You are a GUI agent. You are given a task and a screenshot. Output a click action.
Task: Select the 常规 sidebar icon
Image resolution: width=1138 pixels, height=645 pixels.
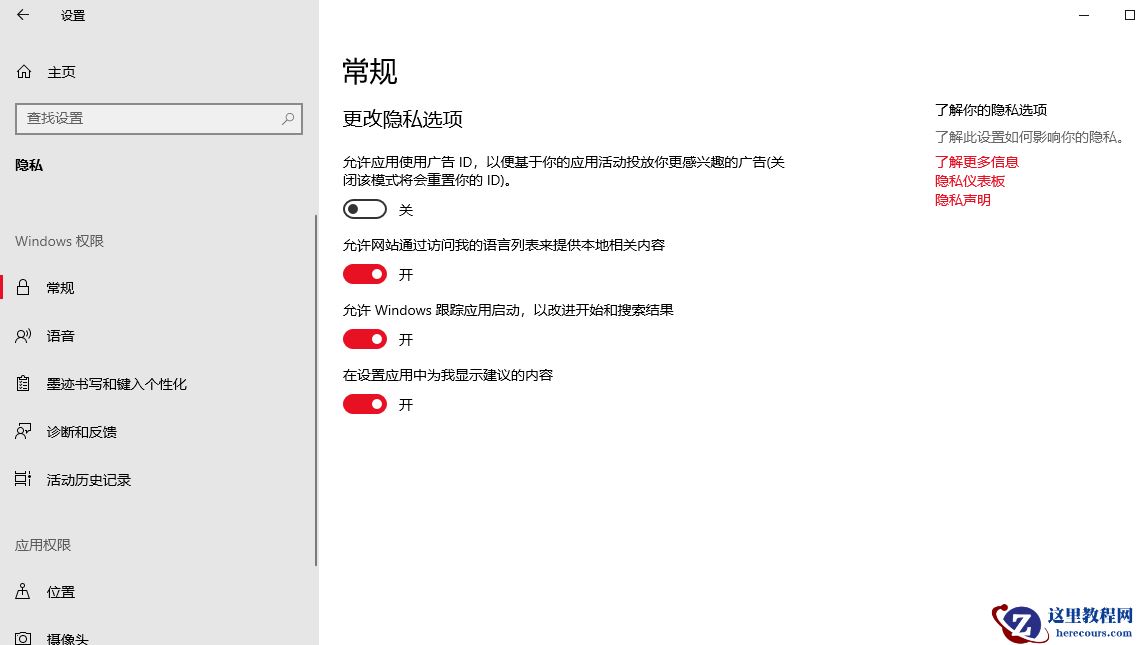[x=23, y=287]
